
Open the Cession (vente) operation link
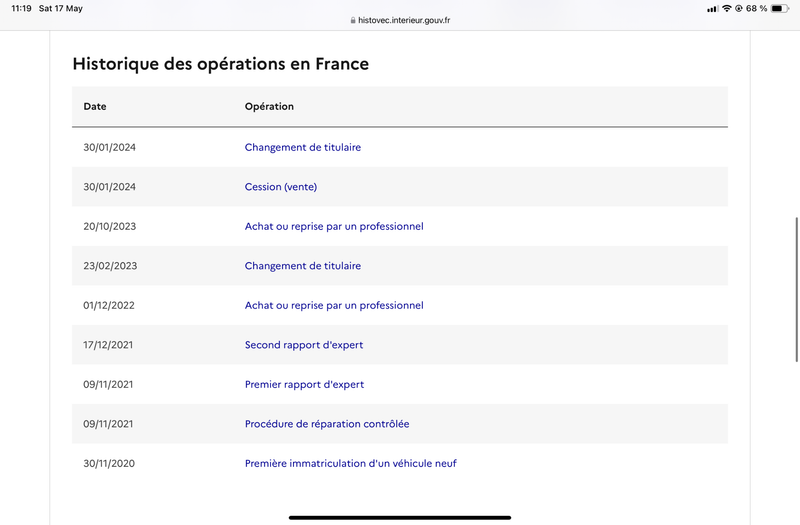(281, 187)
